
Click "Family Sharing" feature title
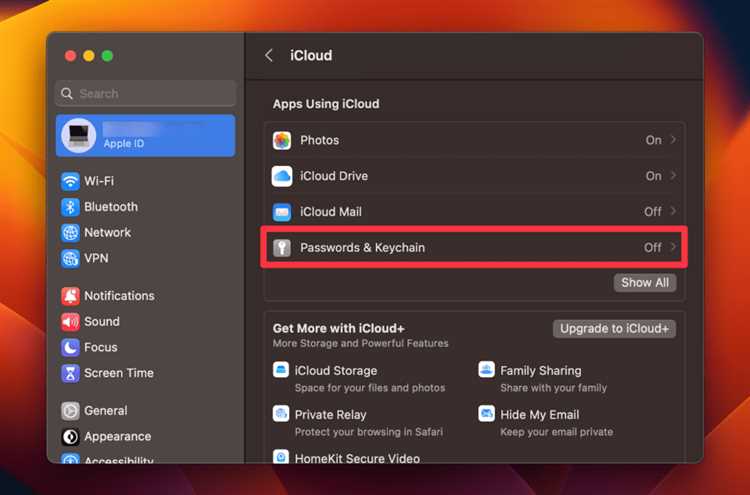540,371
